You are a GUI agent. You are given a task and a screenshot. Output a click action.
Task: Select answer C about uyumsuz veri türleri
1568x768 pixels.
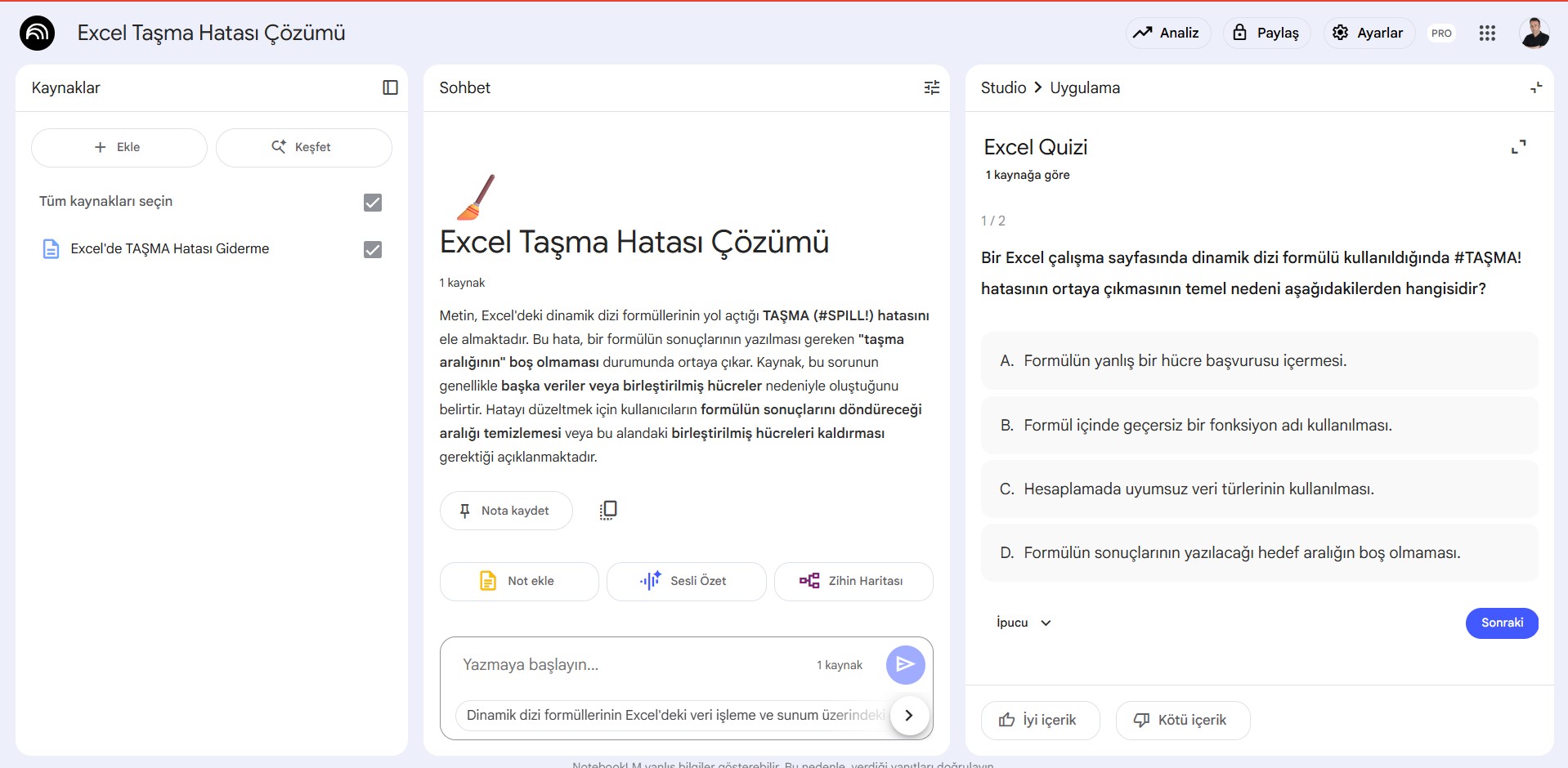[1259, 489]
